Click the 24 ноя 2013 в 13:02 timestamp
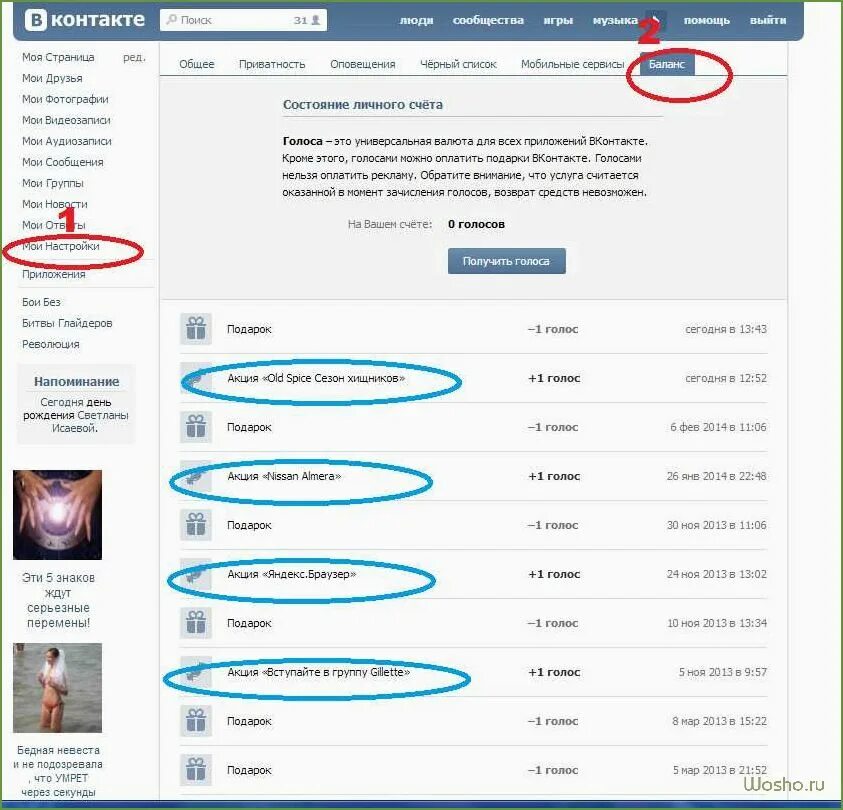The height and width of the screenshot is (810, 843). tap(717, 574)
